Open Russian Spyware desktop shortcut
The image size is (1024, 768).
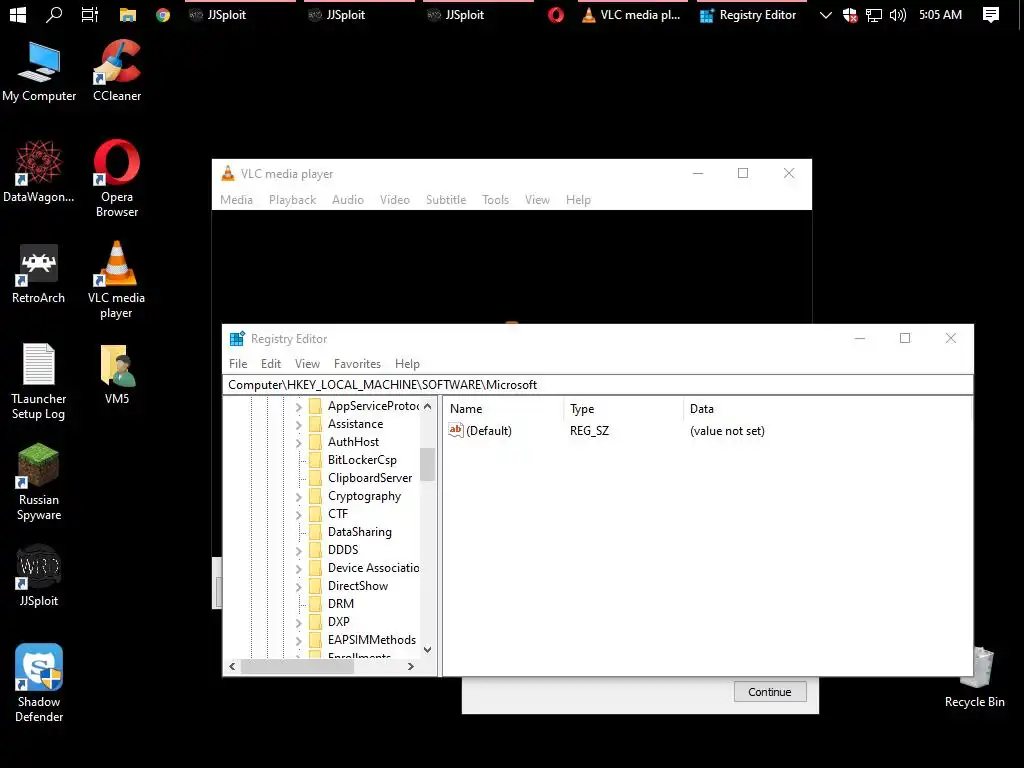click(x=39, y=482)
